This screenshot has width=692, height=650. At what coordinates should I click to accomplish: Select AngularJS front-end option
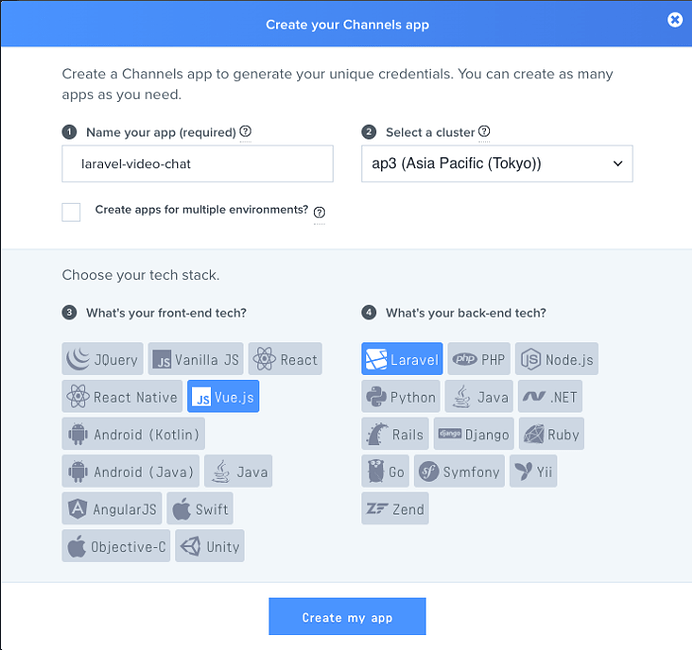112,508
